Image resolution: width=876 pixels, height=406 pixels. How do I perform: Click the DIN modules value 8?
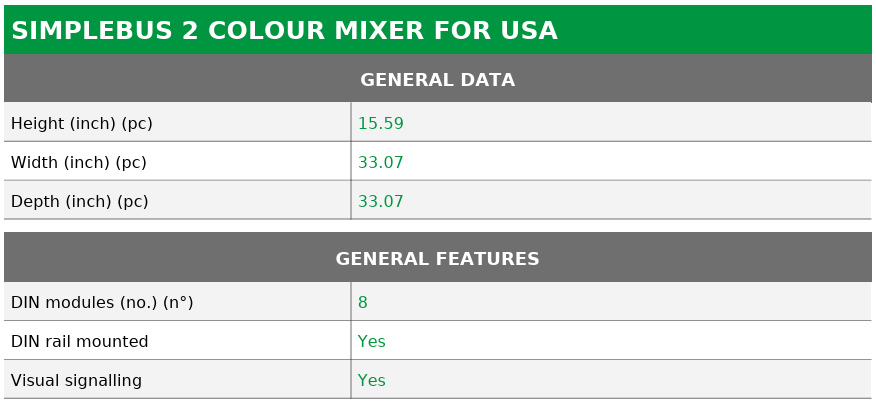tap(363, 302)
